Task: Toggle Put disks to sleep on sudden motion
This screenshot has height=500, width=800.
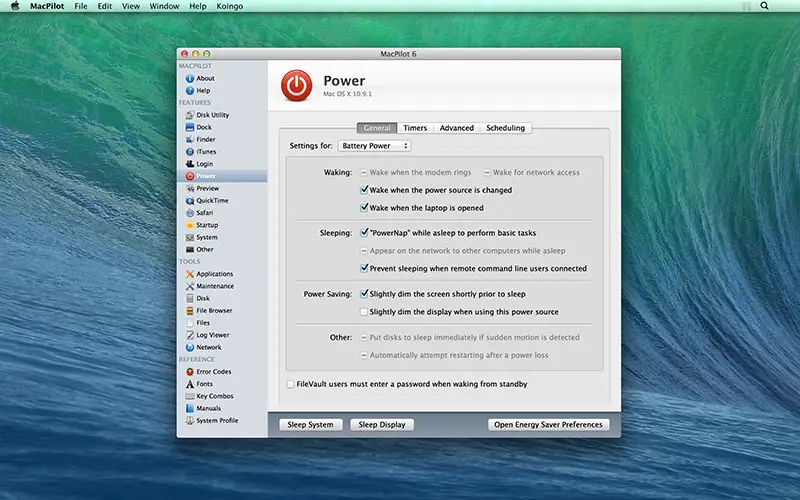Action: point(364,337)
